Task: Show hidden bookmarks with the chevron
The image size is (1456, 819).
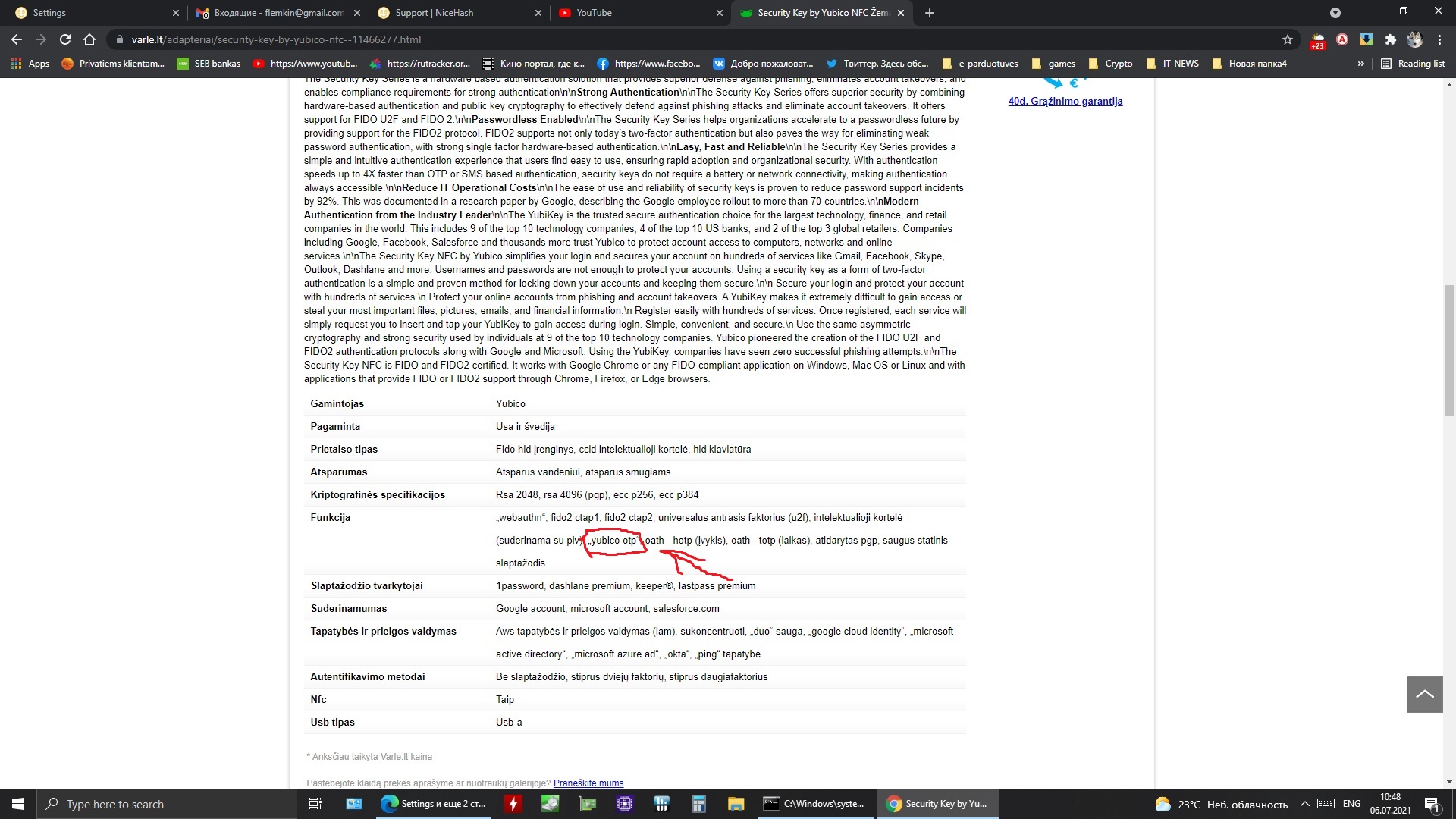Action: point(1361,64)
